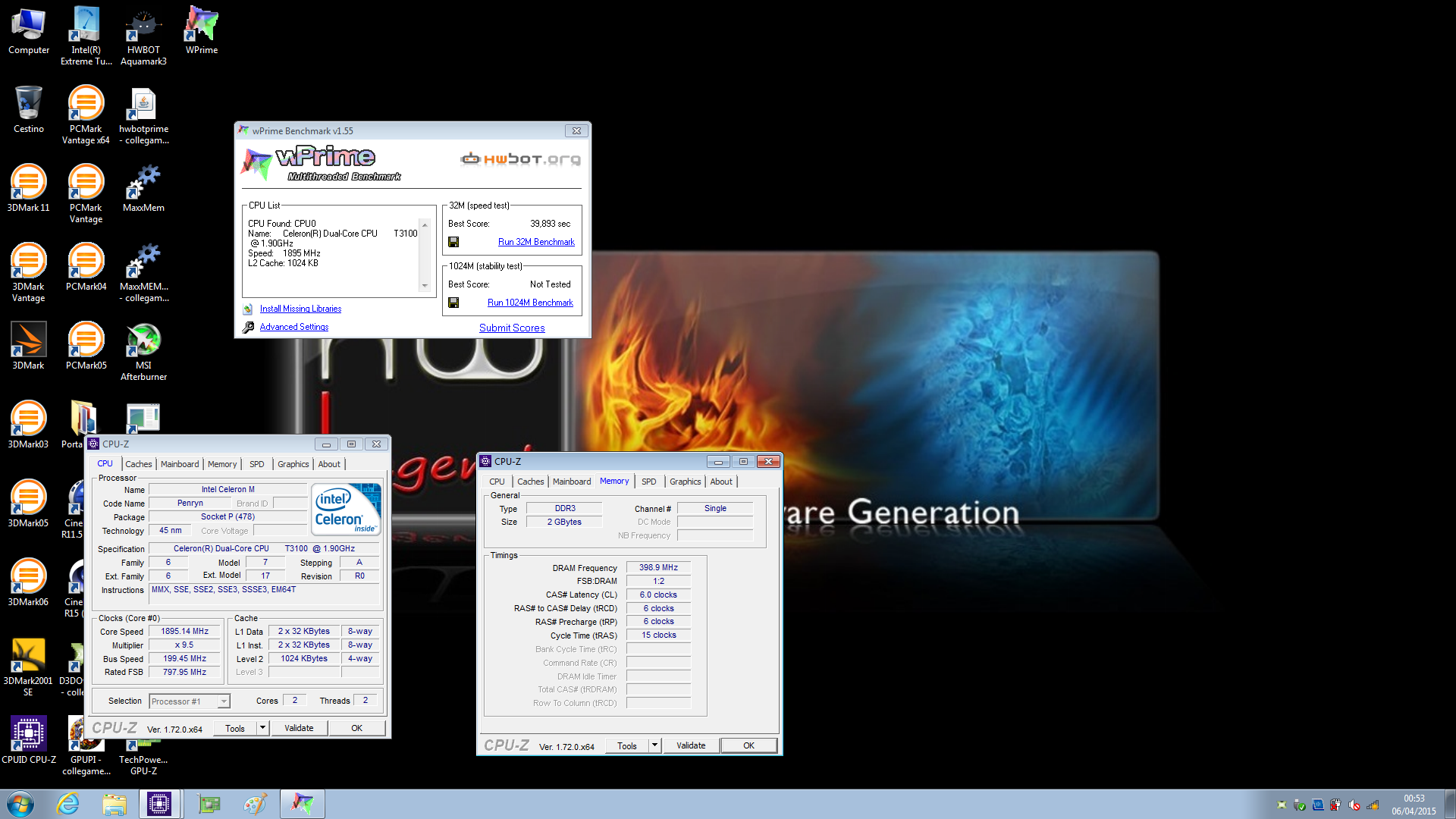Click Tools button in Memory CPU-Z window
The height and width of the screenshot is (819, 1456).
tap(627, 745)
